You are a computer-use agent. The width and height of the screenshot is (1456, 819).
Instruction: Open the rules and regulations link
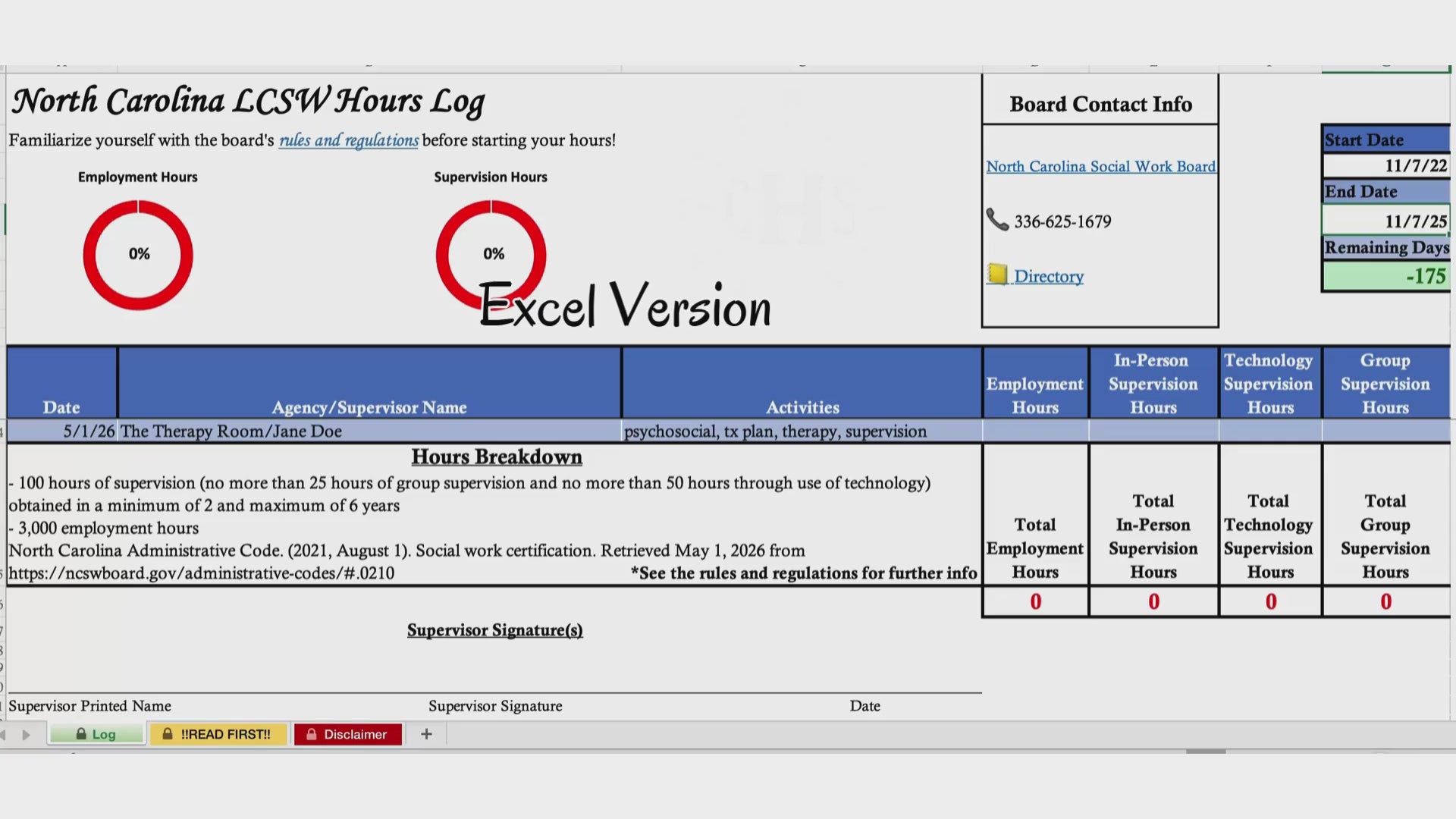coord(349,140)
